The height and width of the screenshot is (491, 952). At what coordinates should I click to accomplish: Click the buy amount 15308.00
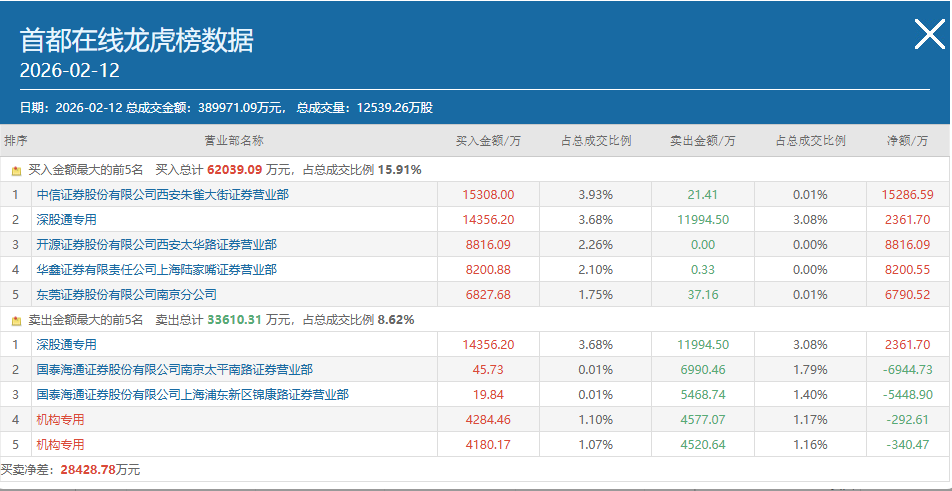488,195
